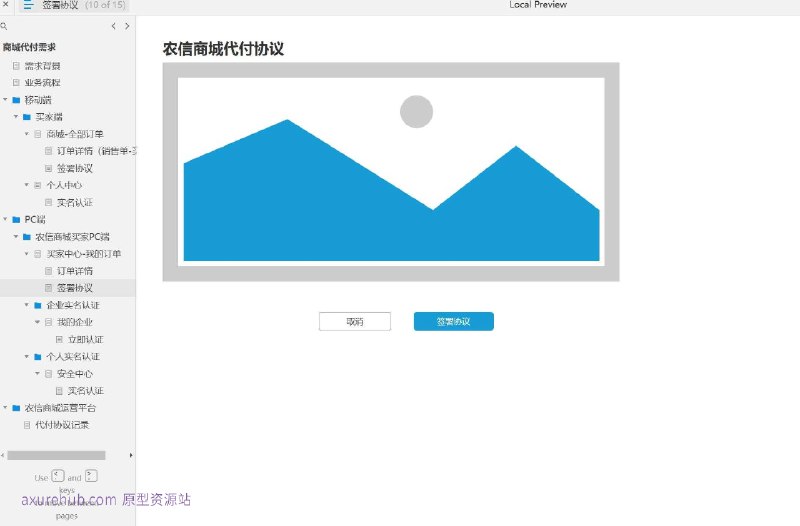Image resolution: width=800 pixels, height=526 pixels.
Task: Select the 农信商城运营平台 folder
Action: [60, 408]
